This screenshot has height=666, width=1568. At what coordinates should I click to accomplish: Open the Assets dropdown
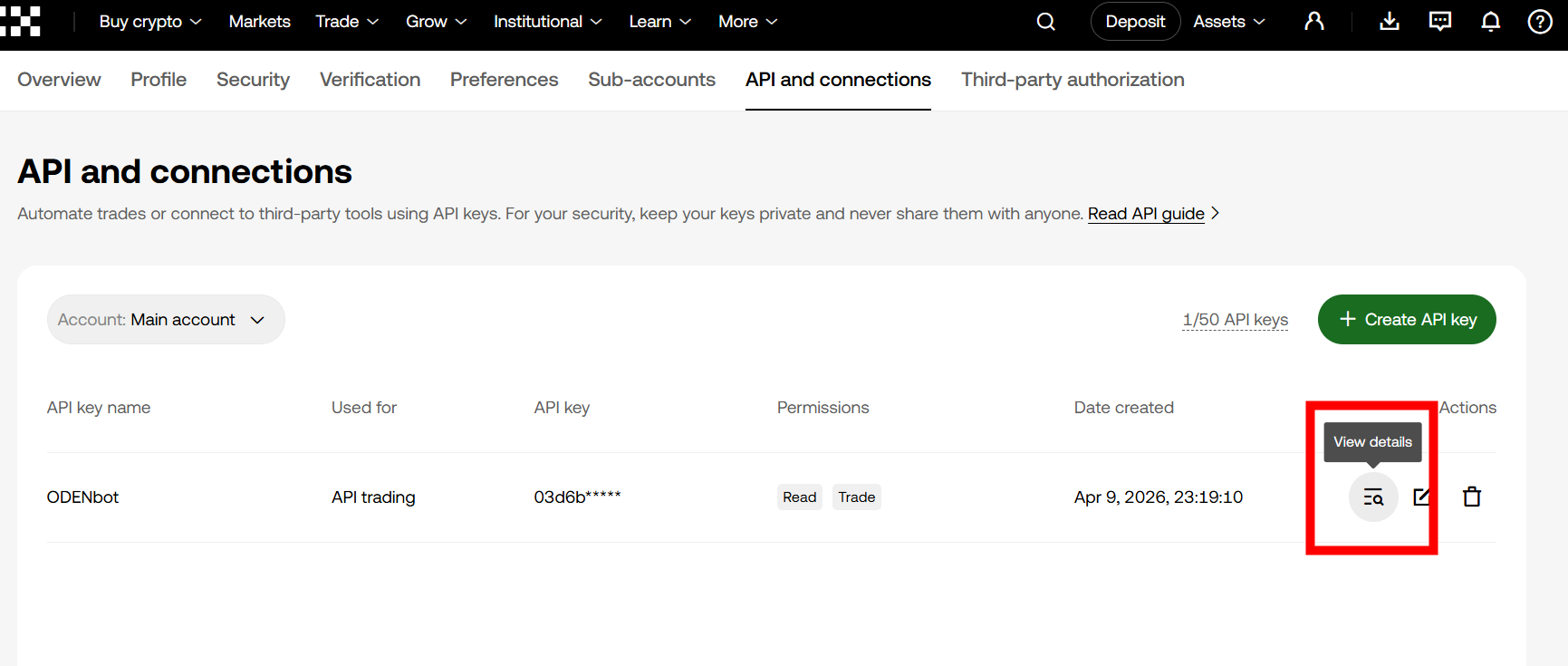click(1228, 22)
